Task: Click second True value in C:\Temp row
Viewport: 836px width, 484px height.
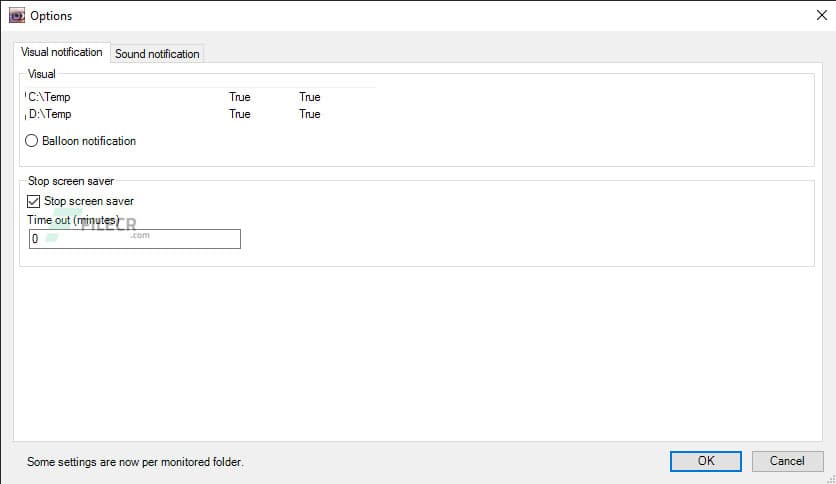Action: coord(310,97)
